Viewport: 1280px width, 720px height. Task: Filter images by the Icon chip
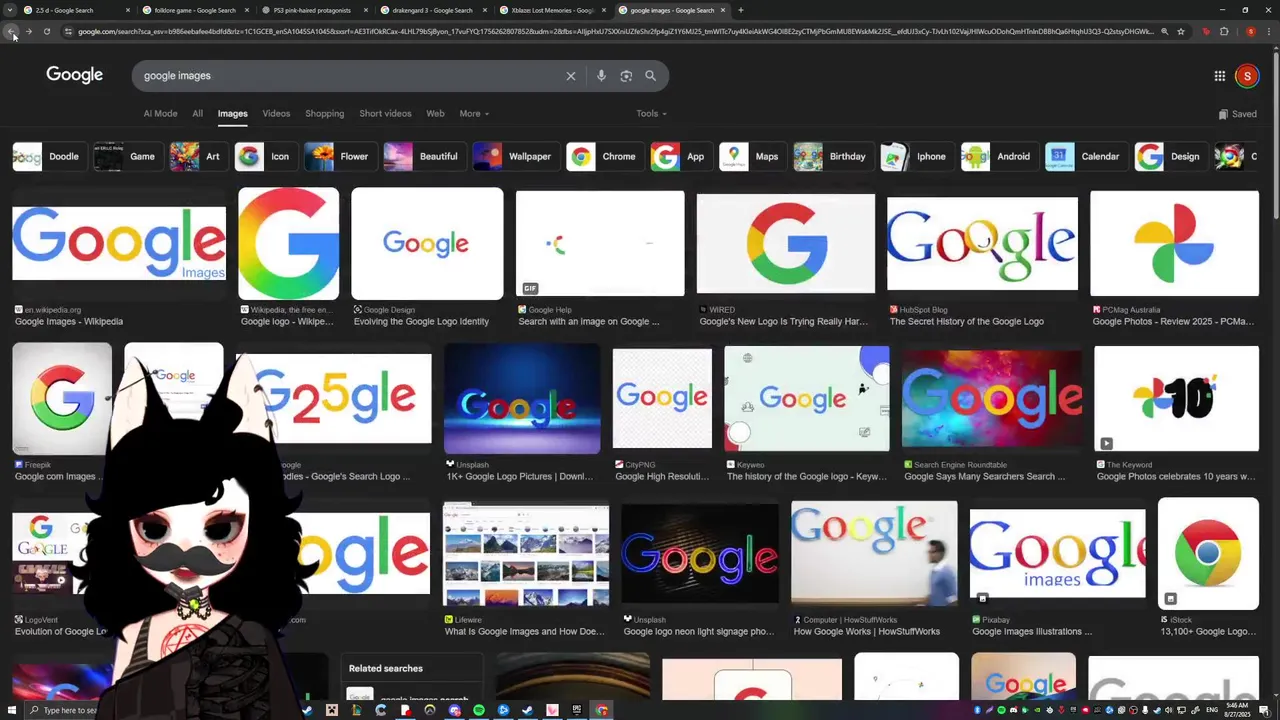[x=264, y=156]
